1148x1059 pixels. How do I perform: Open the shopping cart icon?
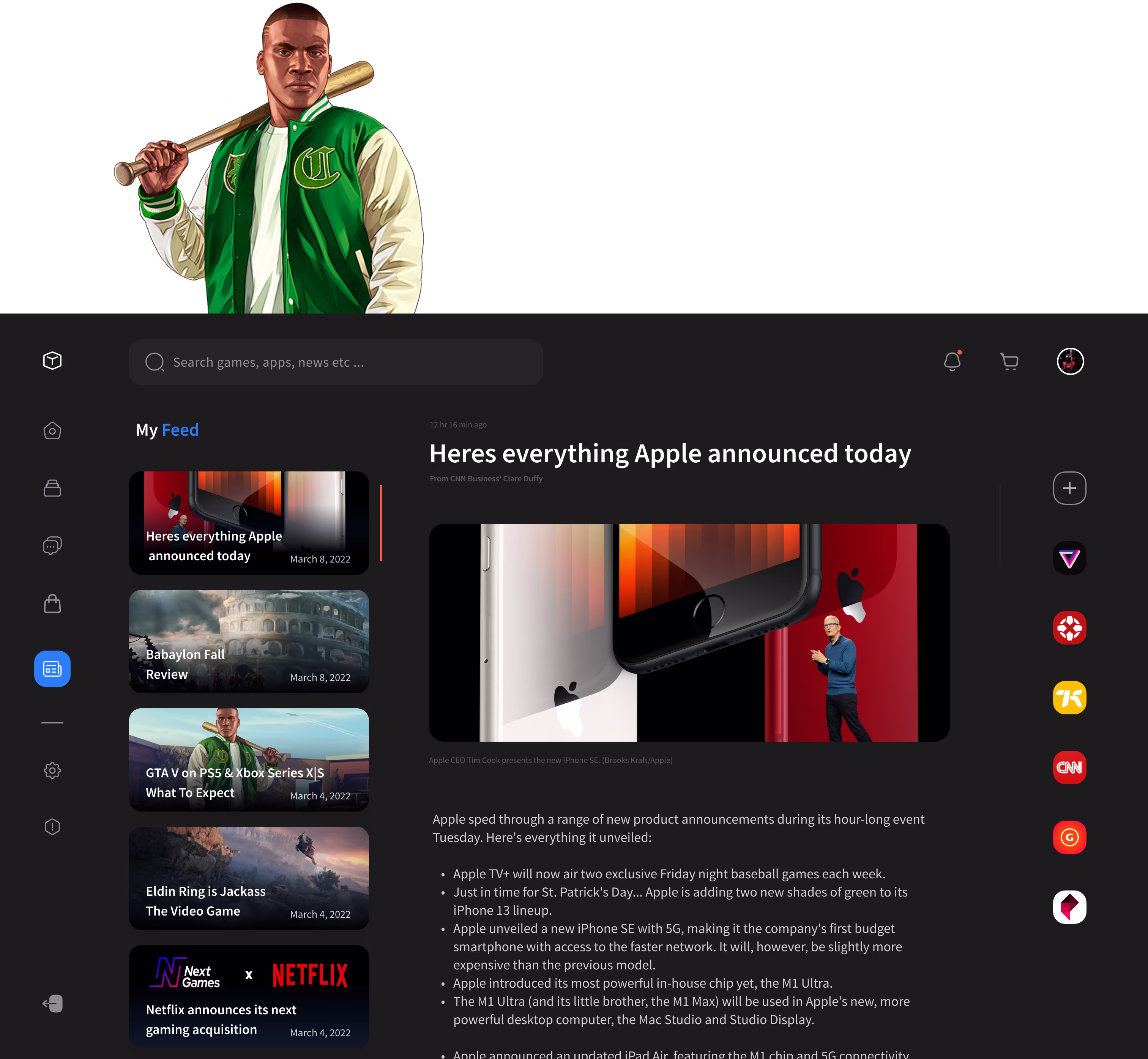1009,362
